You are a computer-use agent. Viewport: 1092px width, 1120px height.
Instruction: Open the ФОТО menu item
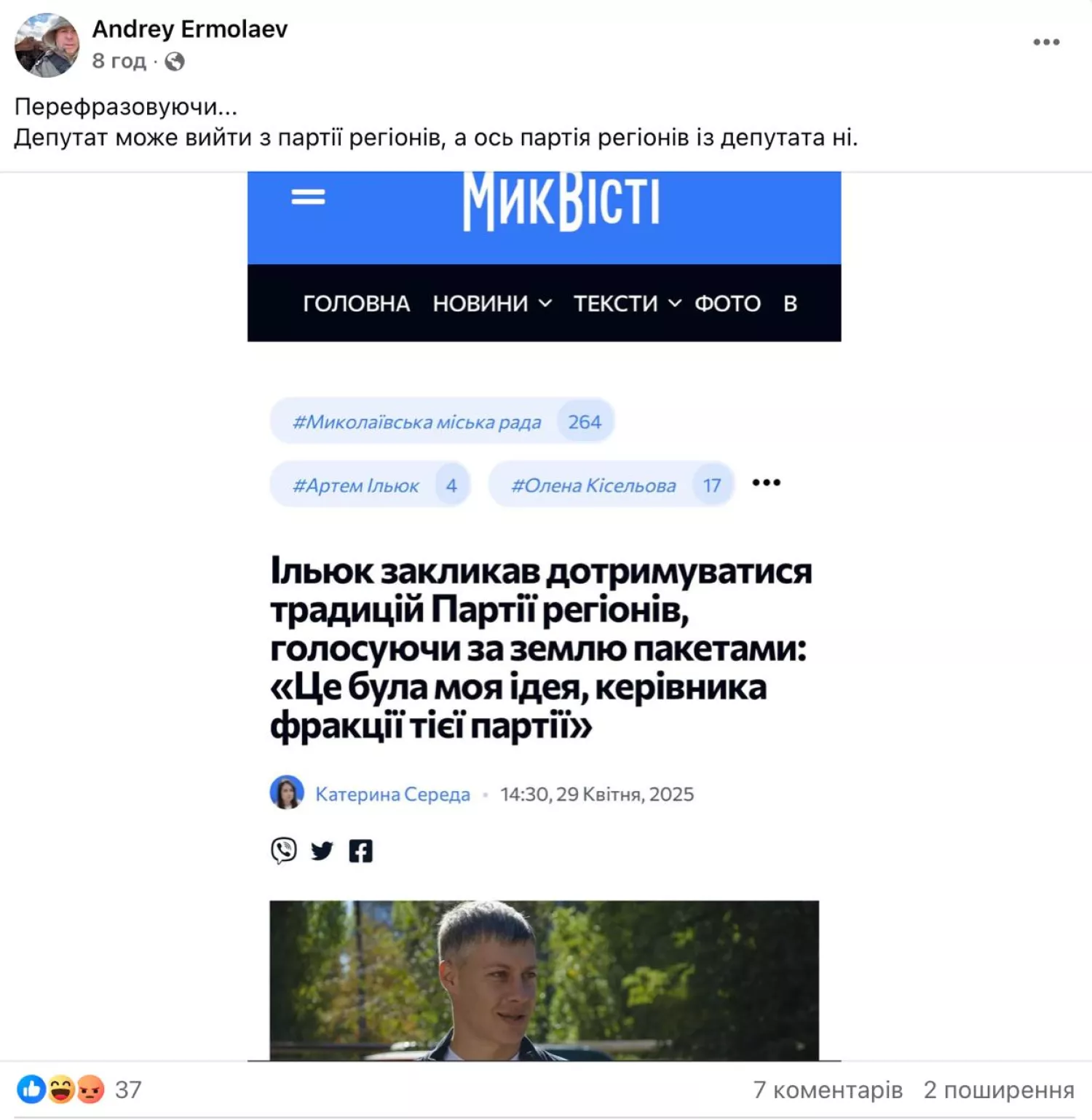(727, 303)
